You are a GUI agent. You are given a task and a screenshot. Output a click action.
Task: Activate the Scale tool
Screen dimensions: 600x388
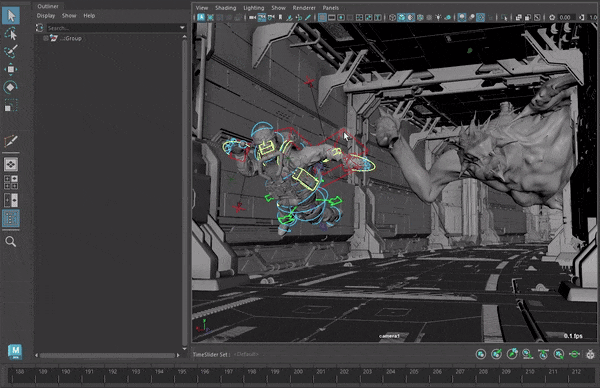(x=11, y=105)
